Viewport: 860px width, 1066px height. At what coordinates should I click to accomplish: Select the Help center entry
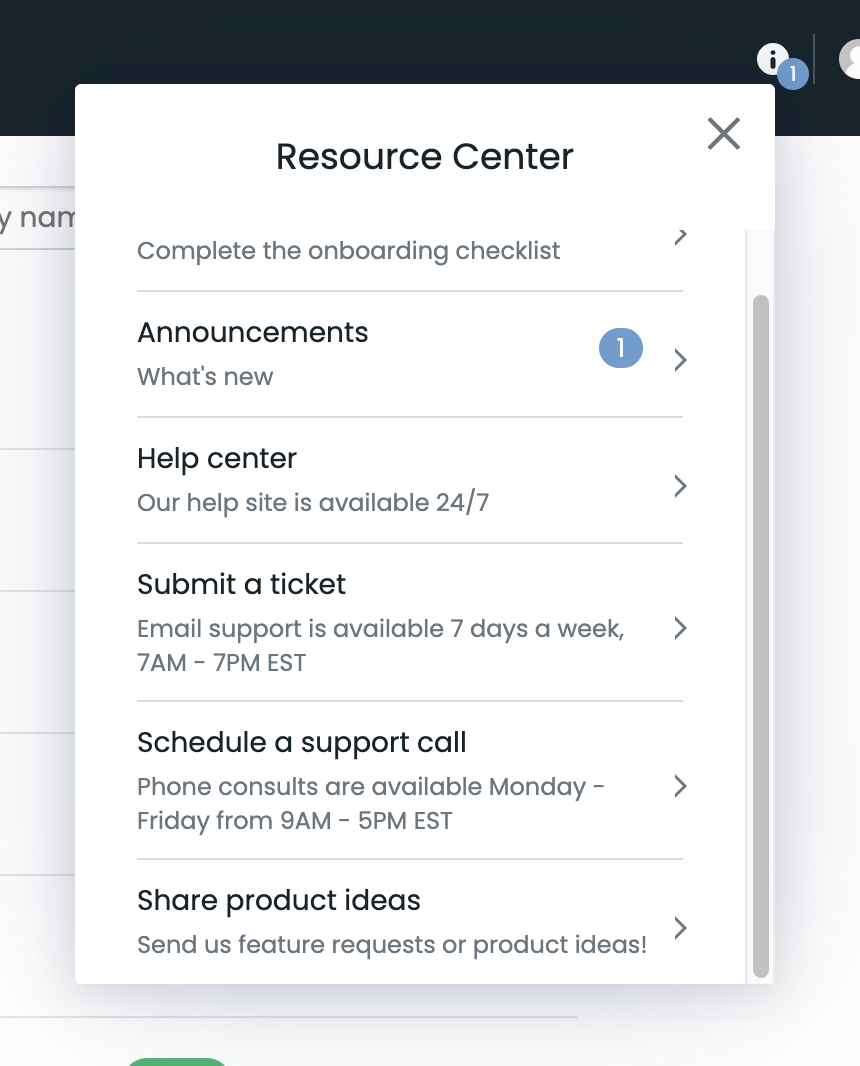[217, 459]
